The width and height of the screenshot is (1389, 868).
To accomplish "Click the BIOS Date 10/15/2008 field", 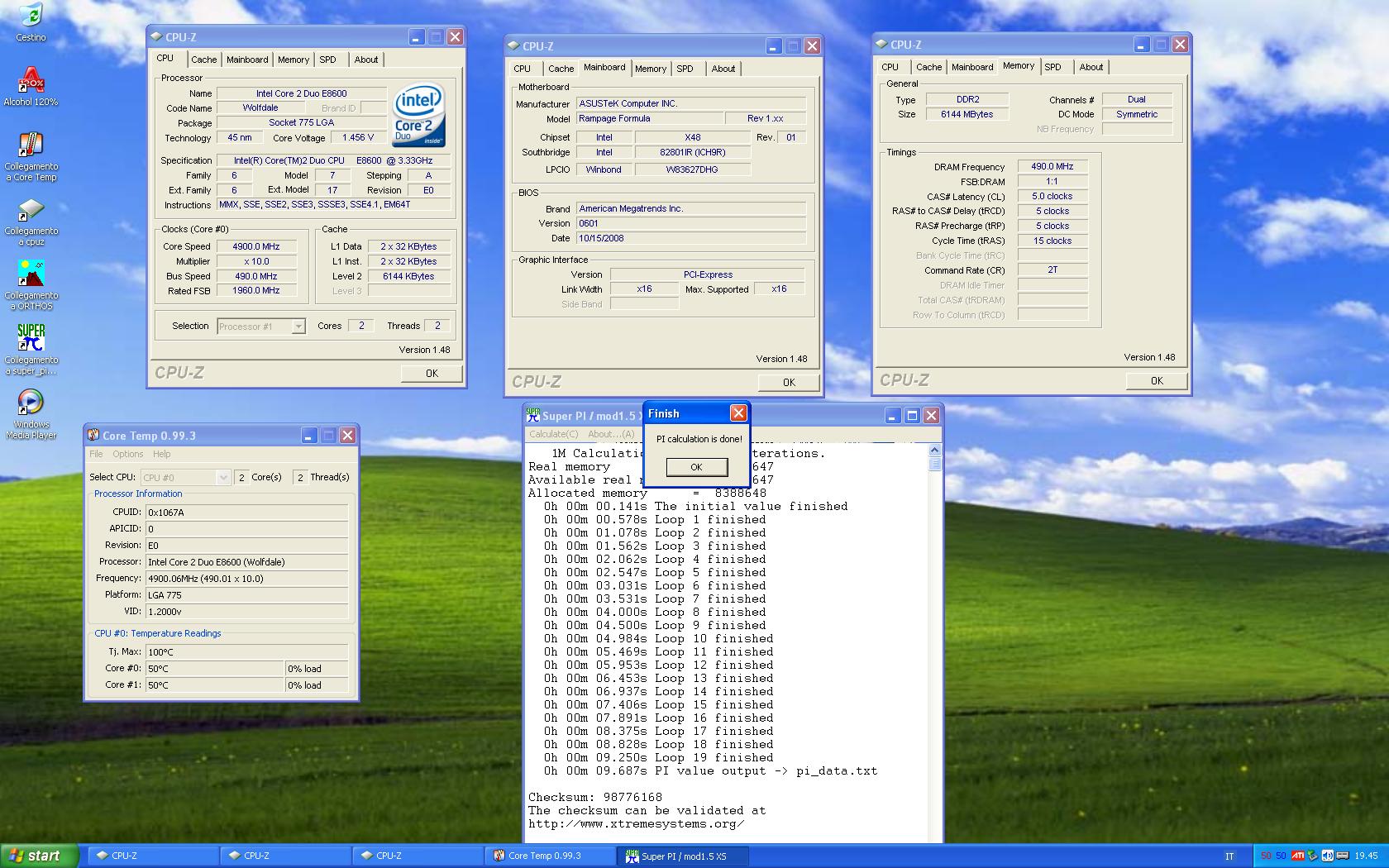I will [x=691, y=238].
